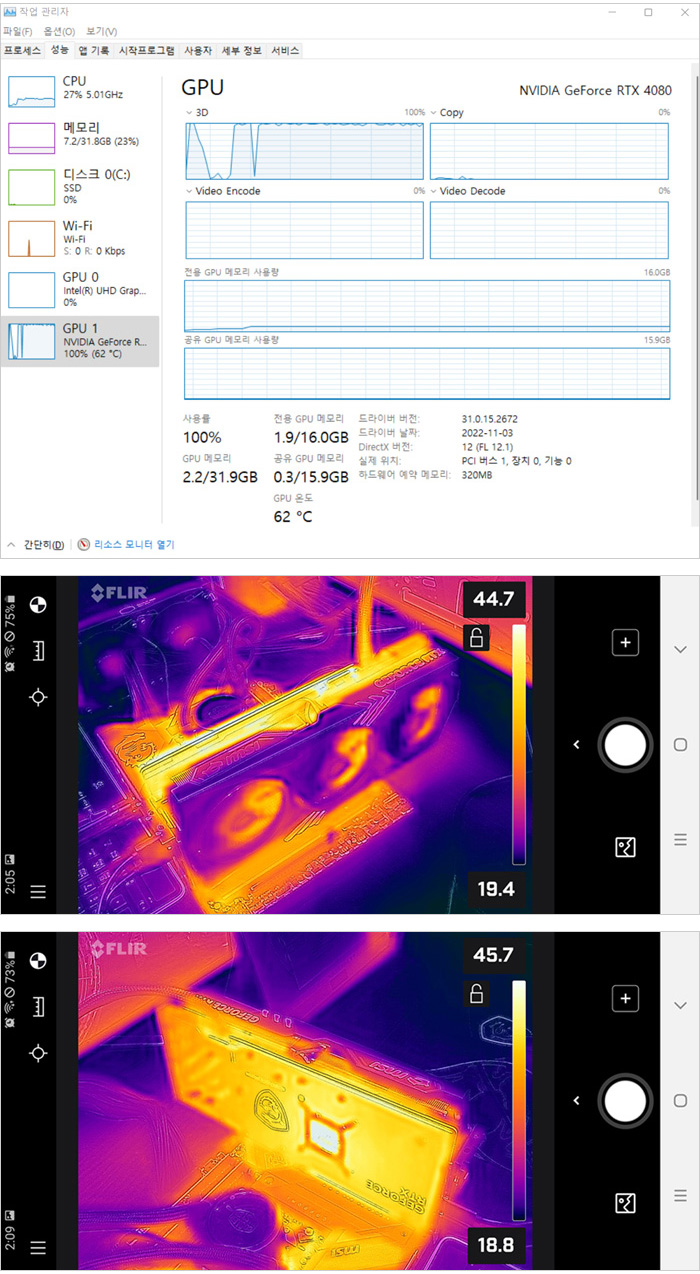
Task: Select 디스크 0(C:) in the sidebar
Action: pyautogui.click(x=80, y=186)
